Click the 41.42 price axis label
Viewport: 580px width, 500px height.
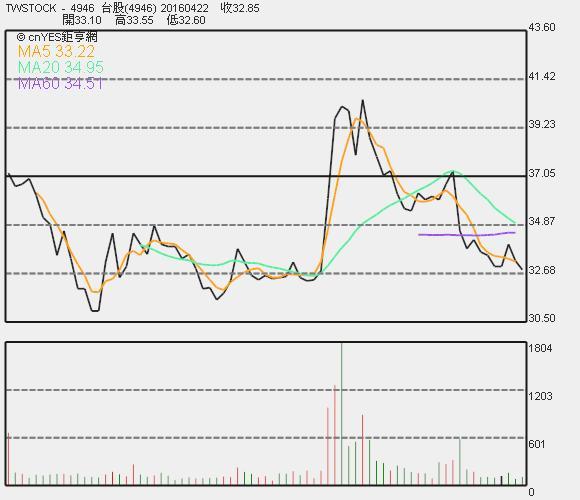[x=542, y=76]
